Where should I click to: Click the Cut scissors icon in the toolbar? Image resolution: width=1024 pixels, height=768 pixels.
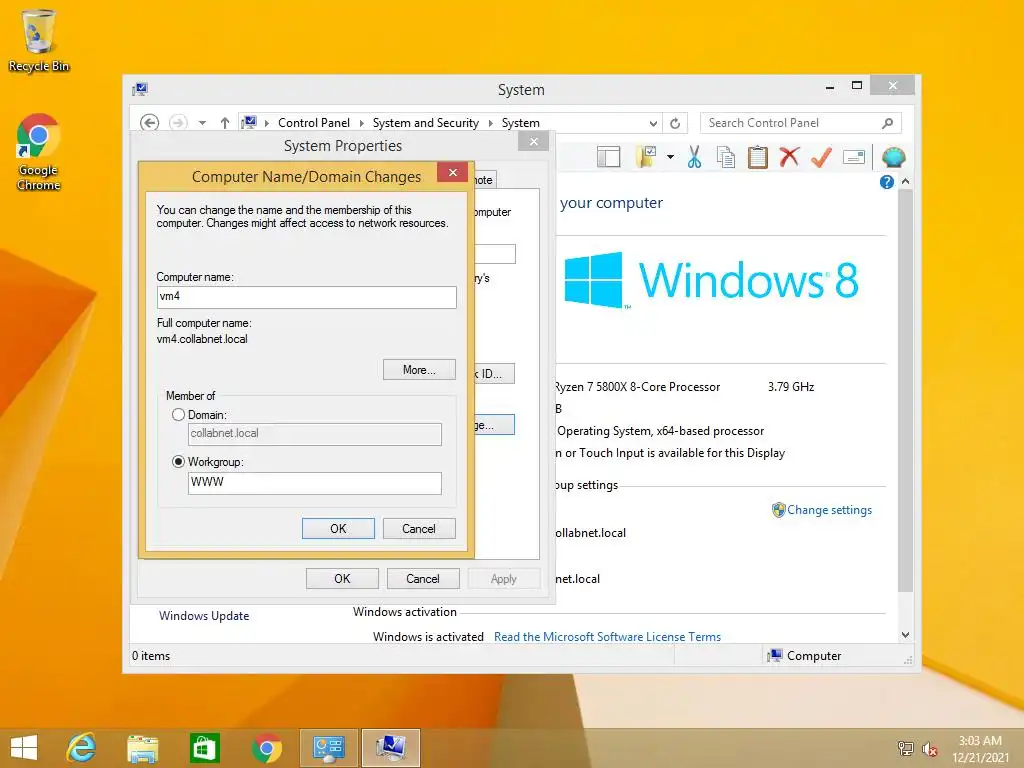pyautogui.click(x=694, y=157)
